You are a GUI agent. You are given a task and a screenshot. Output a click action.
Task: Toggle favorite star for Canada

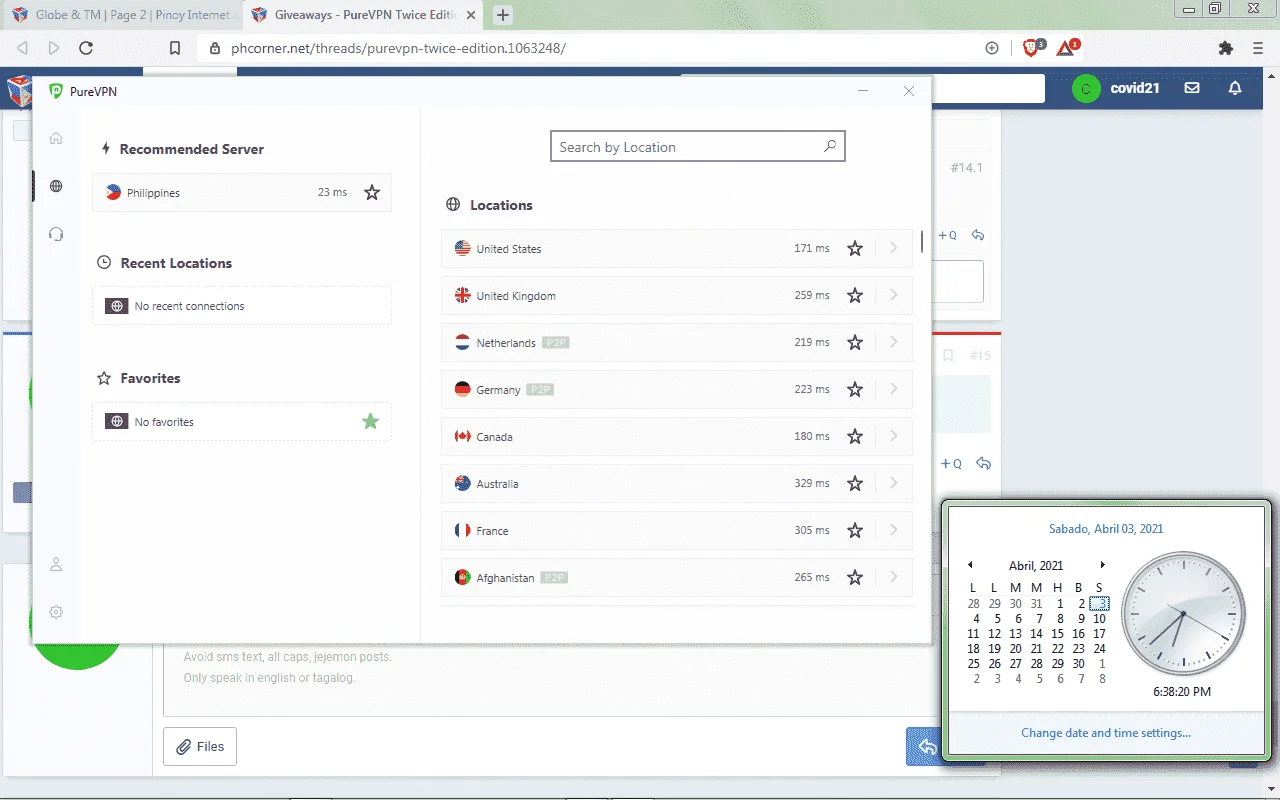point(855,436)
